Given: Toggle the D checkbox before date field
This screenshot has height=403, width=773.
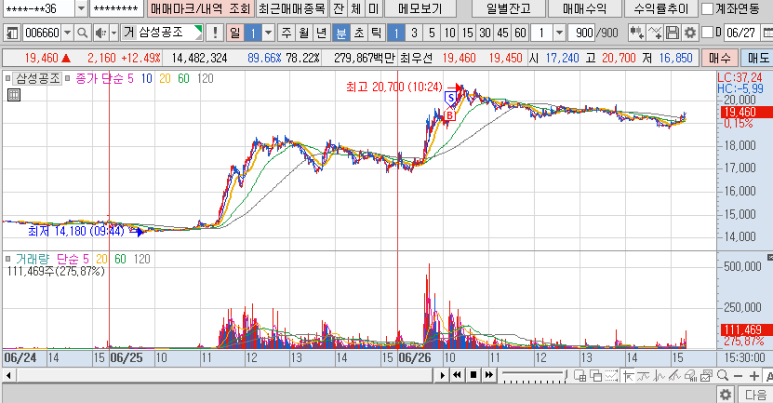Looking at the screenshot, I should 707,33.
